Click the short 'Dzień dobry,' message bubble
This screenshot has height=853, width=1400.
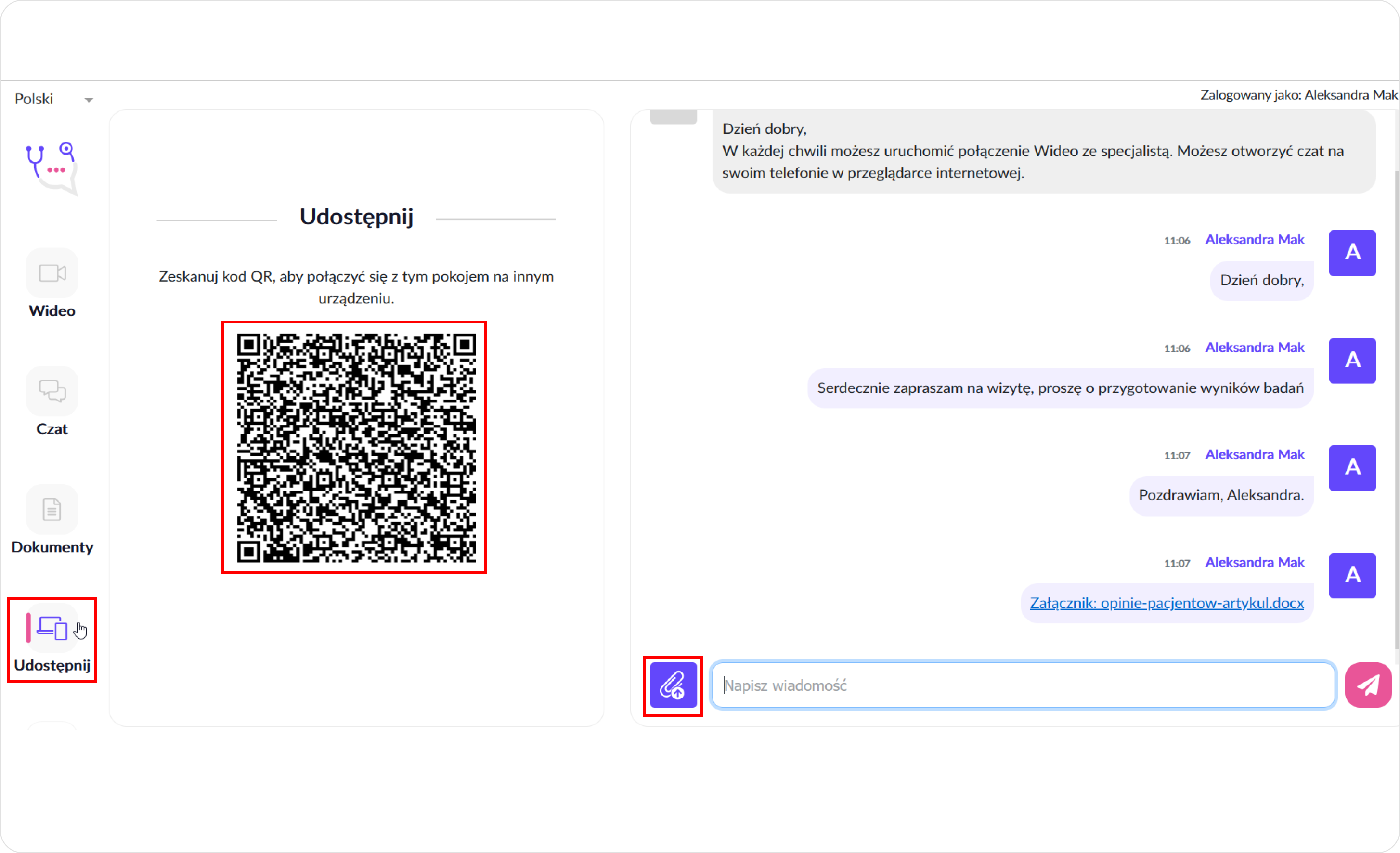point(1262,281)
